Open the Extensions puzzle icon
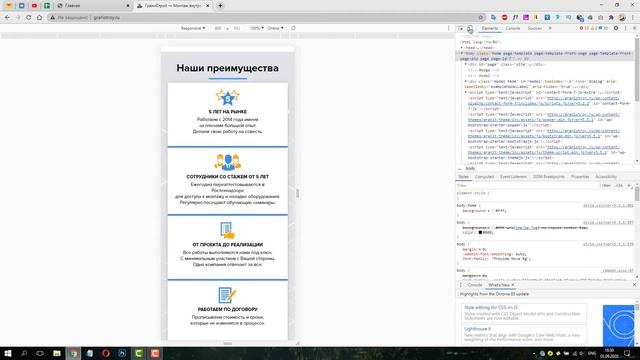 [x=611, y=18]
